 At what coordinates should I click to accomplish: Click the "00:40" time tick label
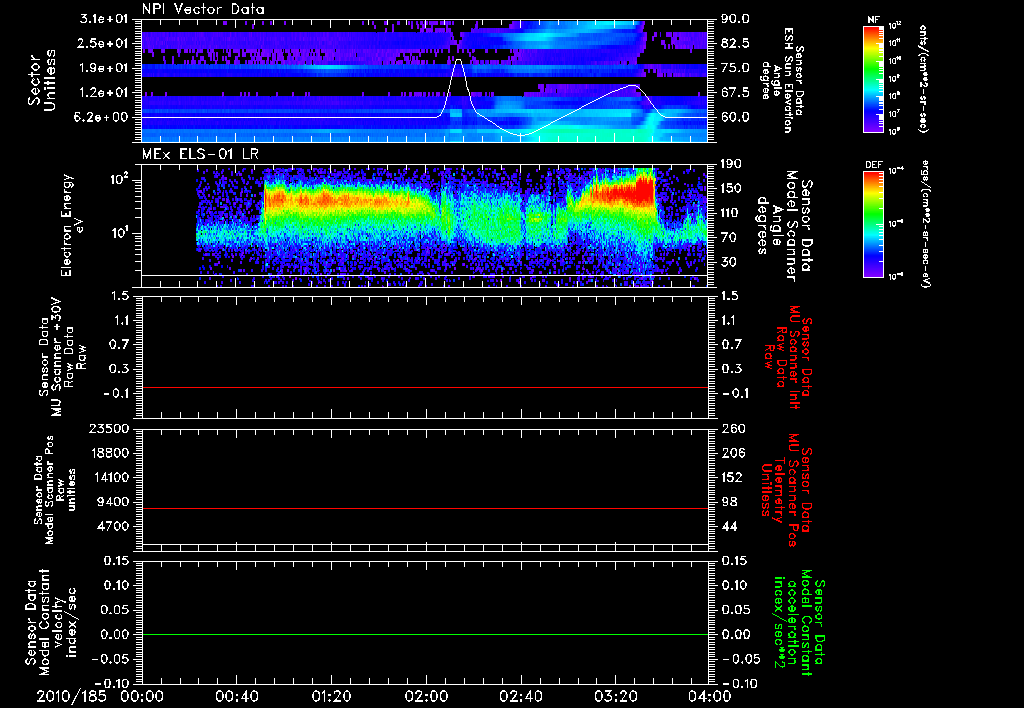coord(236,696)
